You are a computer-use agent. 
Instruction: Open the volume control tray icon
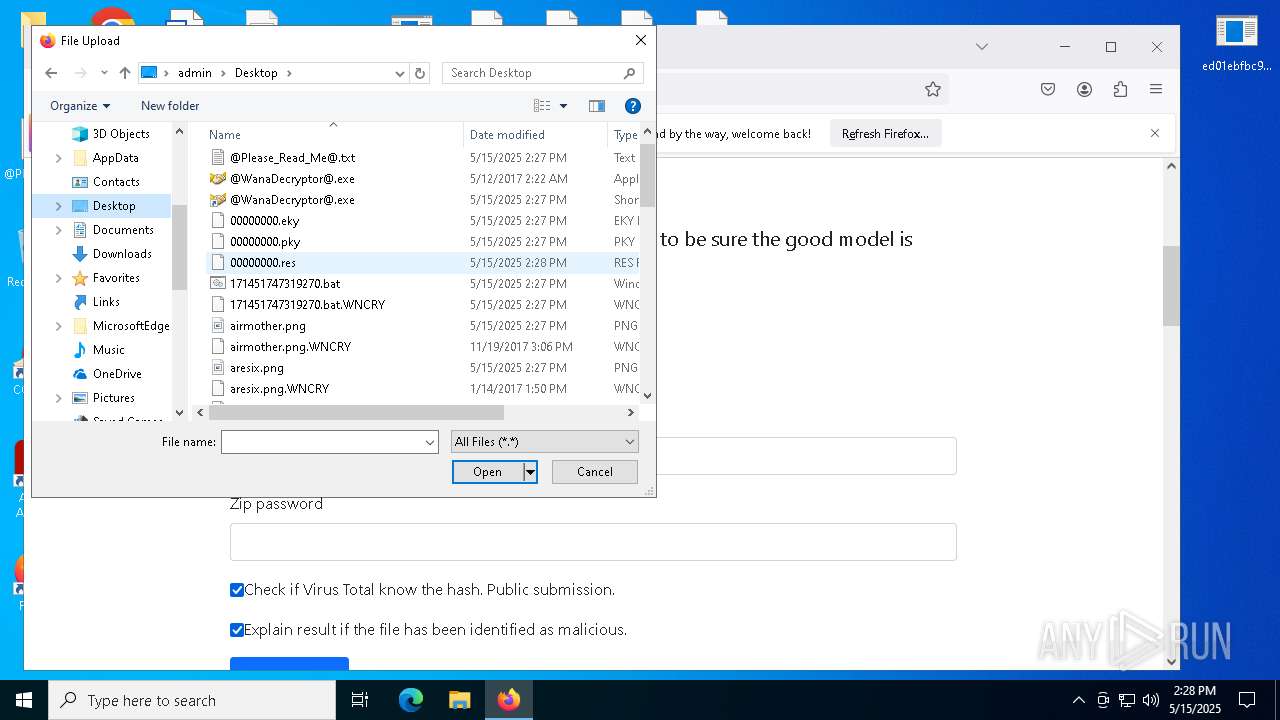click(1151, 700)
